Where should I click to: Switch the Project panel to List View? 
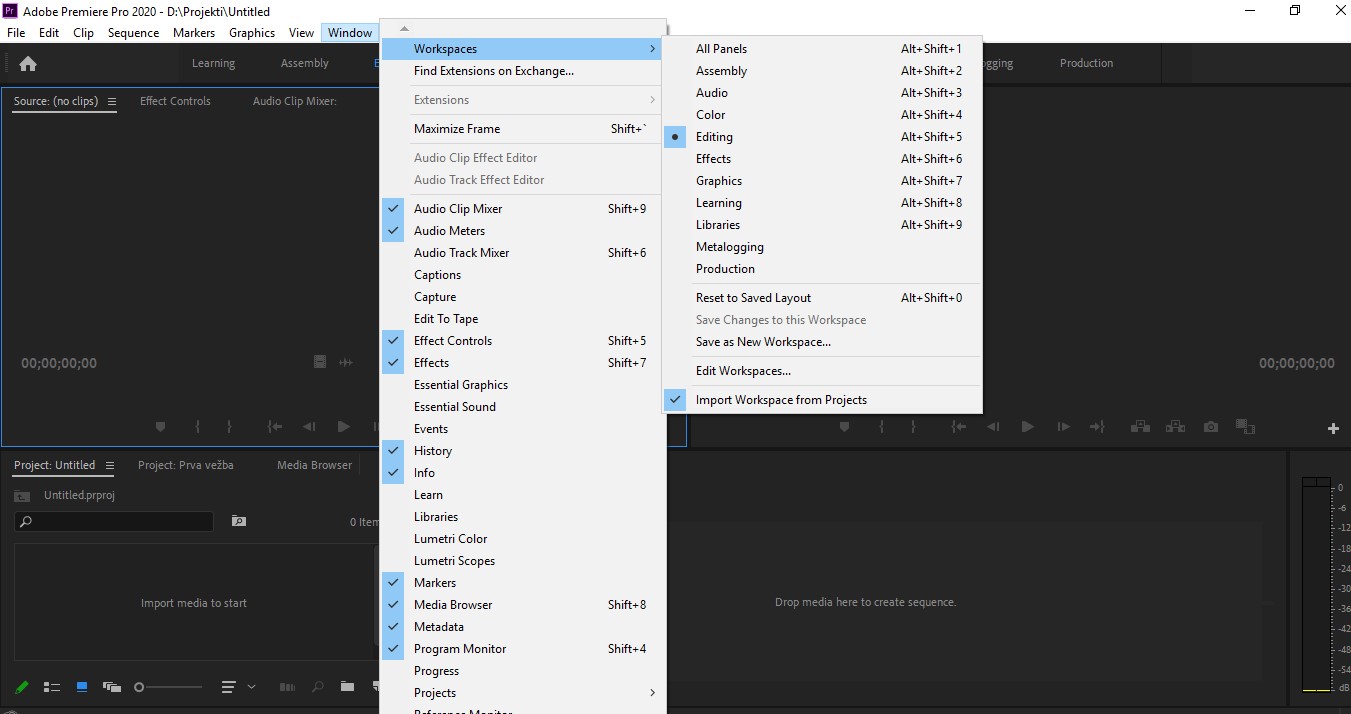point(52,687)
